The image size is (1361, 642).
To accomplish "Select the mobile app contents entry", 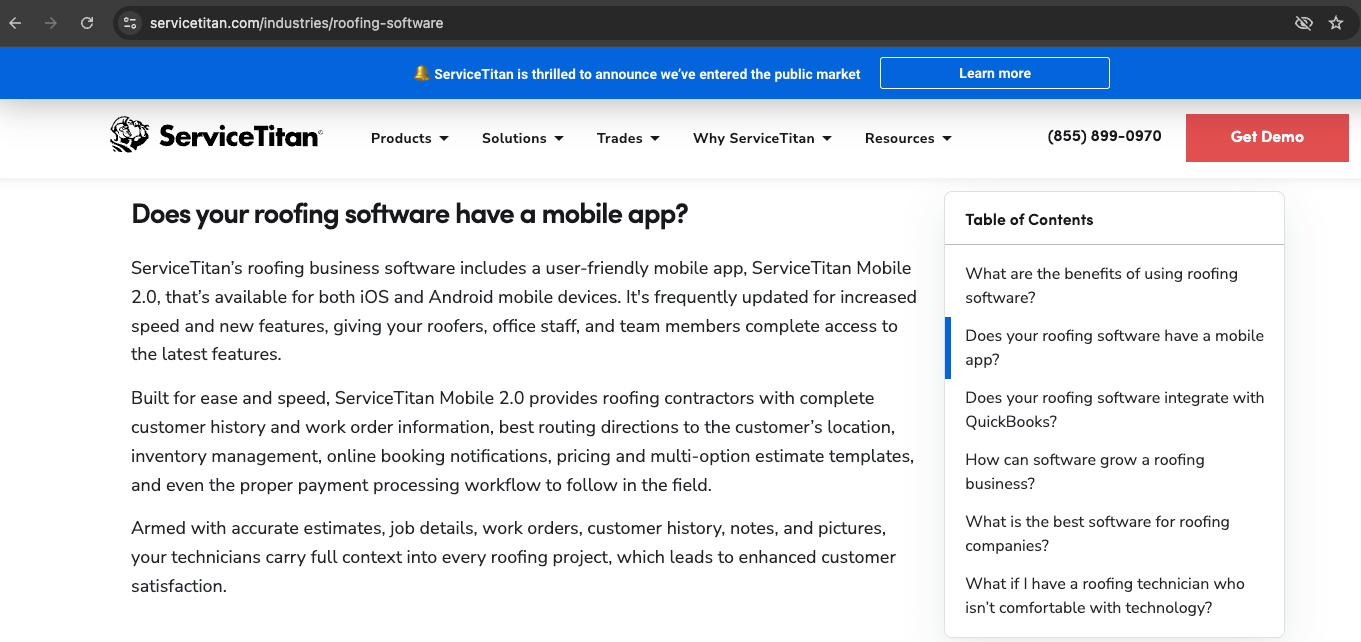I will tap(1114, 348).
